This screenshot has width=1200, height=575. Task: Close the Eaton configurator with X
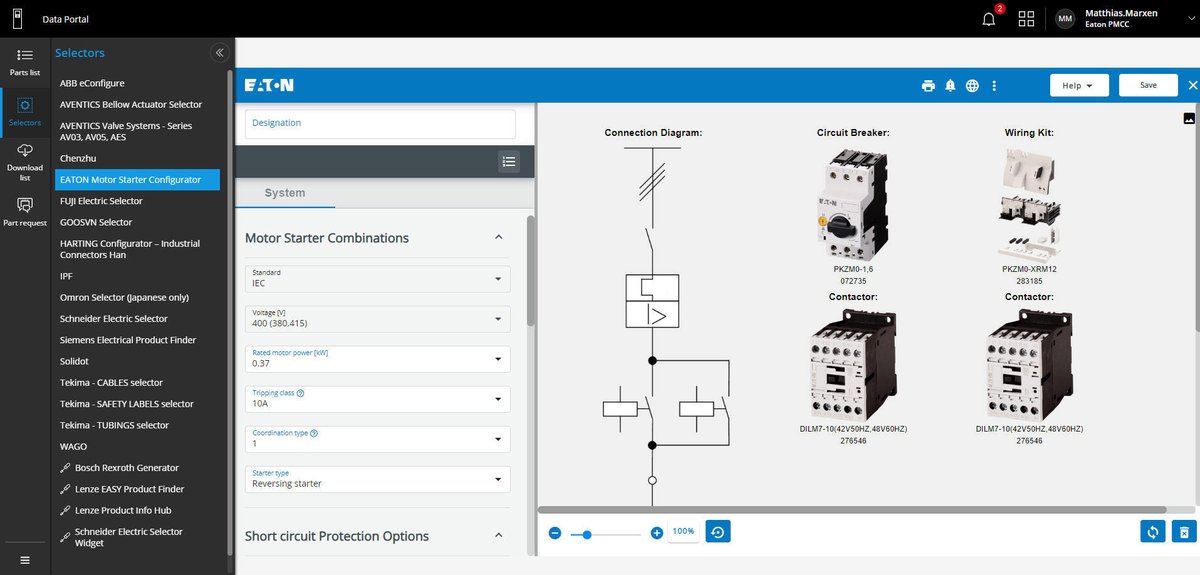click(x=1192, y=86)
